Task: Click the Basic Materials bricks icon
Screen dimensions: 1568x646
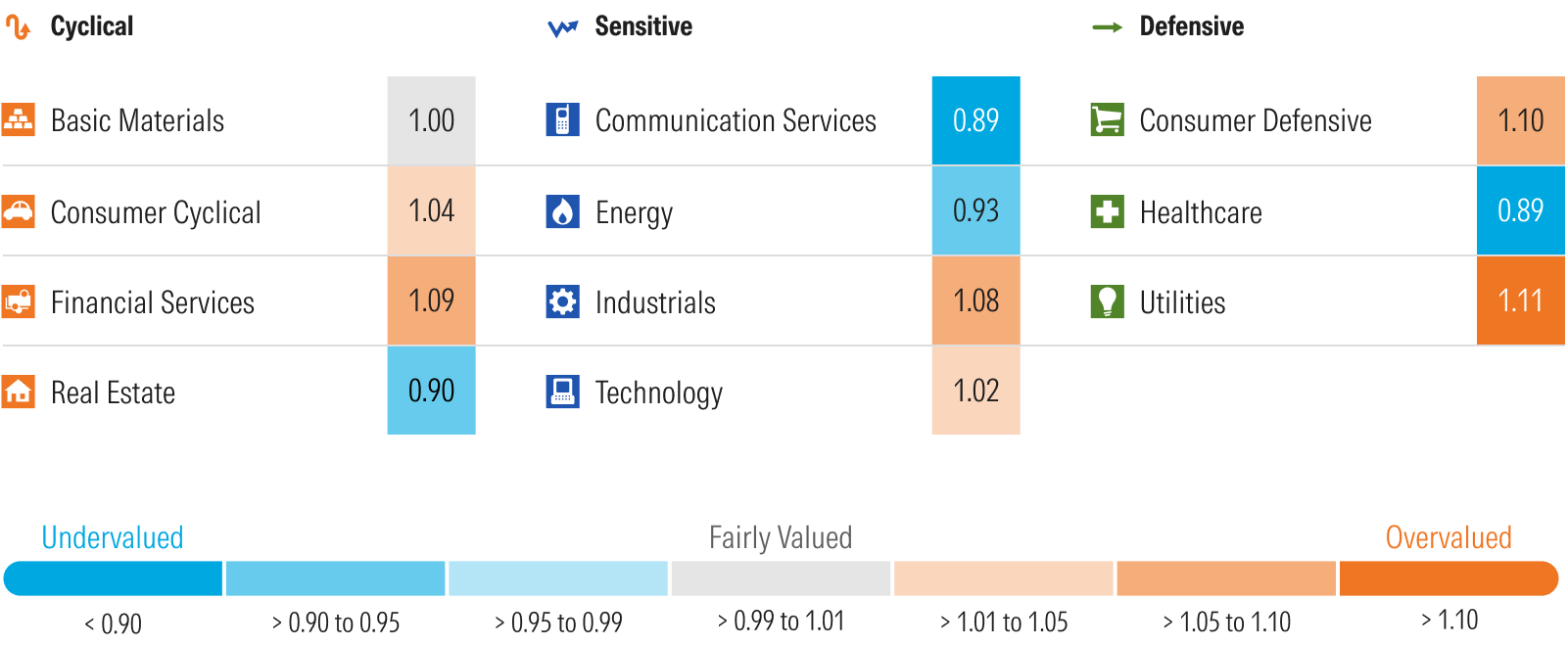Action: pyautogui.click(x=18, y=119)
